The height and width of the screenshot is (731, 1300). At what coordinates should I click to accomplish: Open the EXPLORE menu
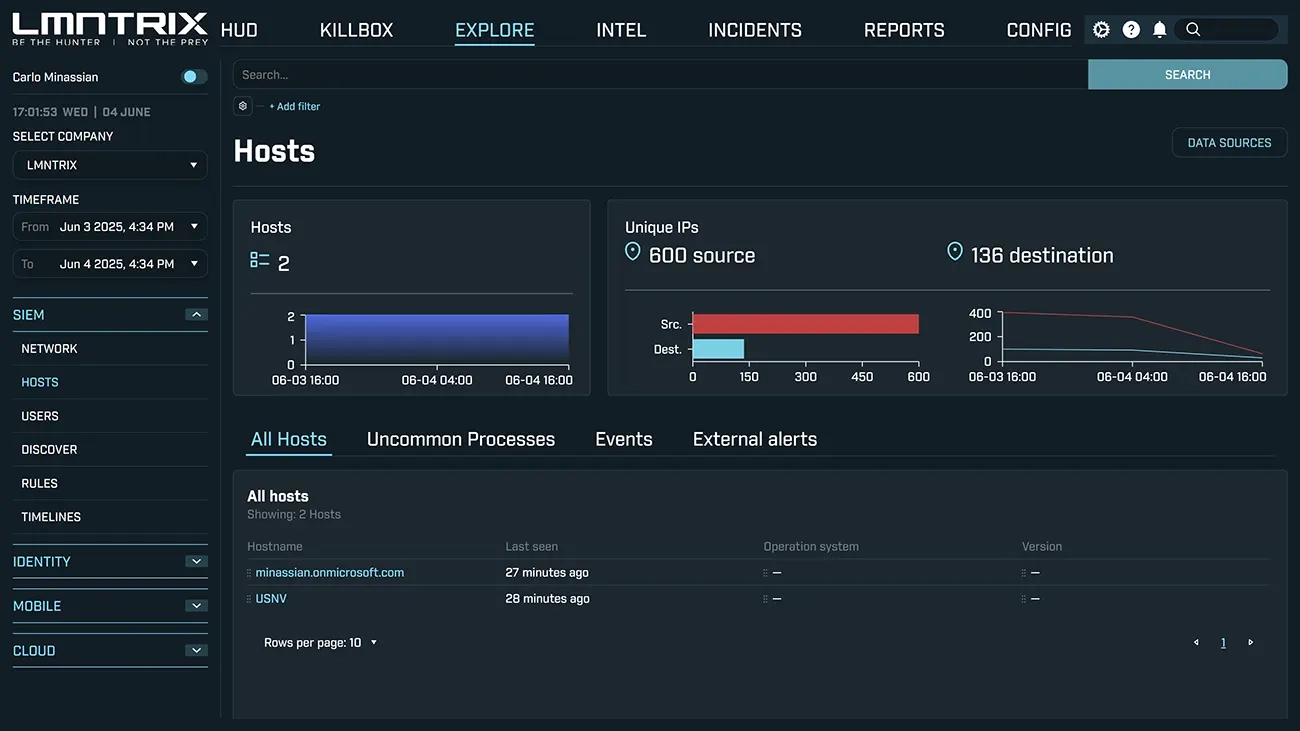495,30
